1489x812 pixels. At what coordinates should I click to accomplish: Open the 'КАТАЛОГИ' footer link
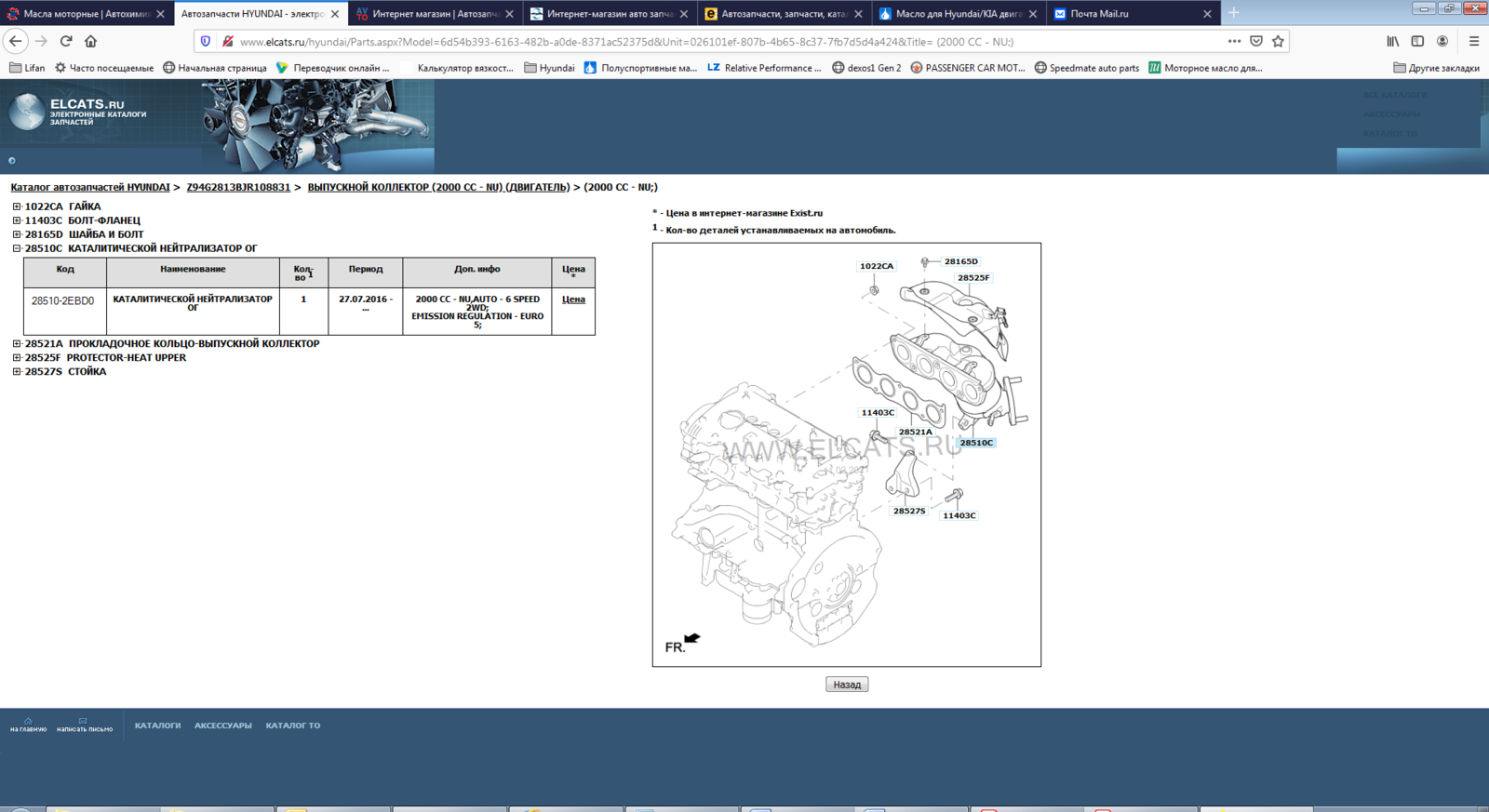(x=157, y=725)
